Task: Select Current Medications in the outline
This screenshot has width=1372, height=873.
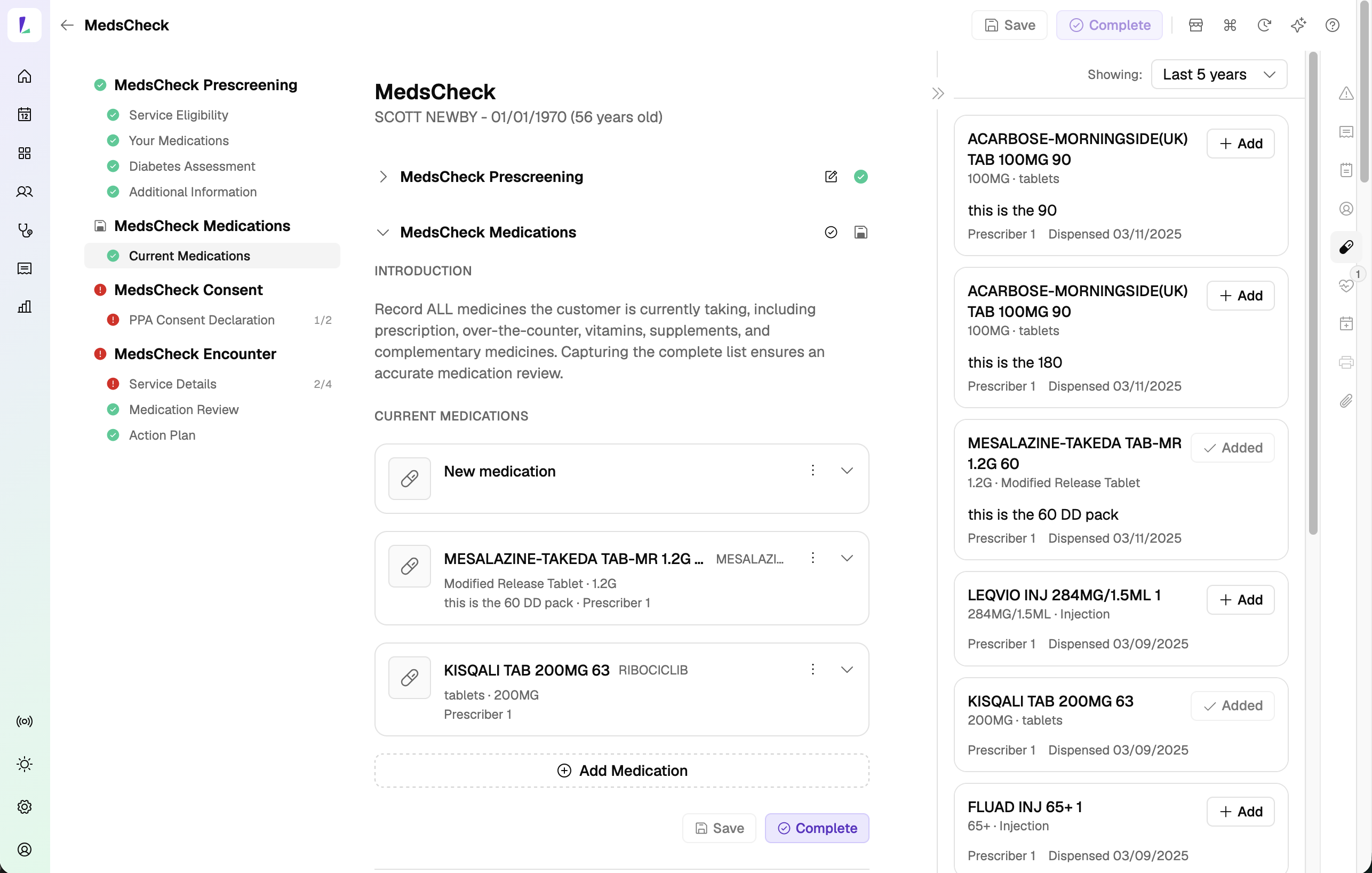Action: click(212, 256)
